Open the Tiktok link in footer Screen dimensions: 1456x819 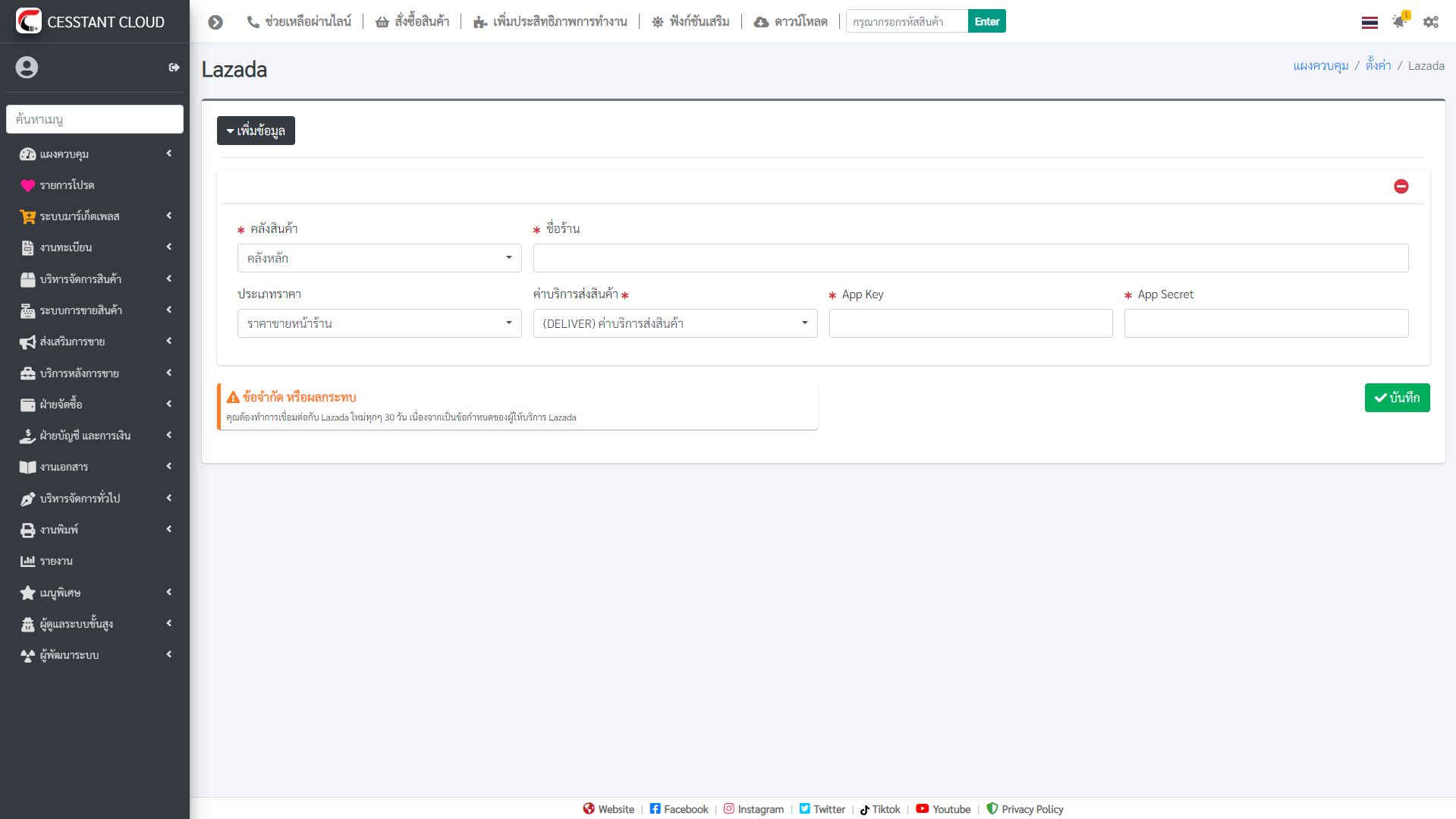tap(879, 809)
